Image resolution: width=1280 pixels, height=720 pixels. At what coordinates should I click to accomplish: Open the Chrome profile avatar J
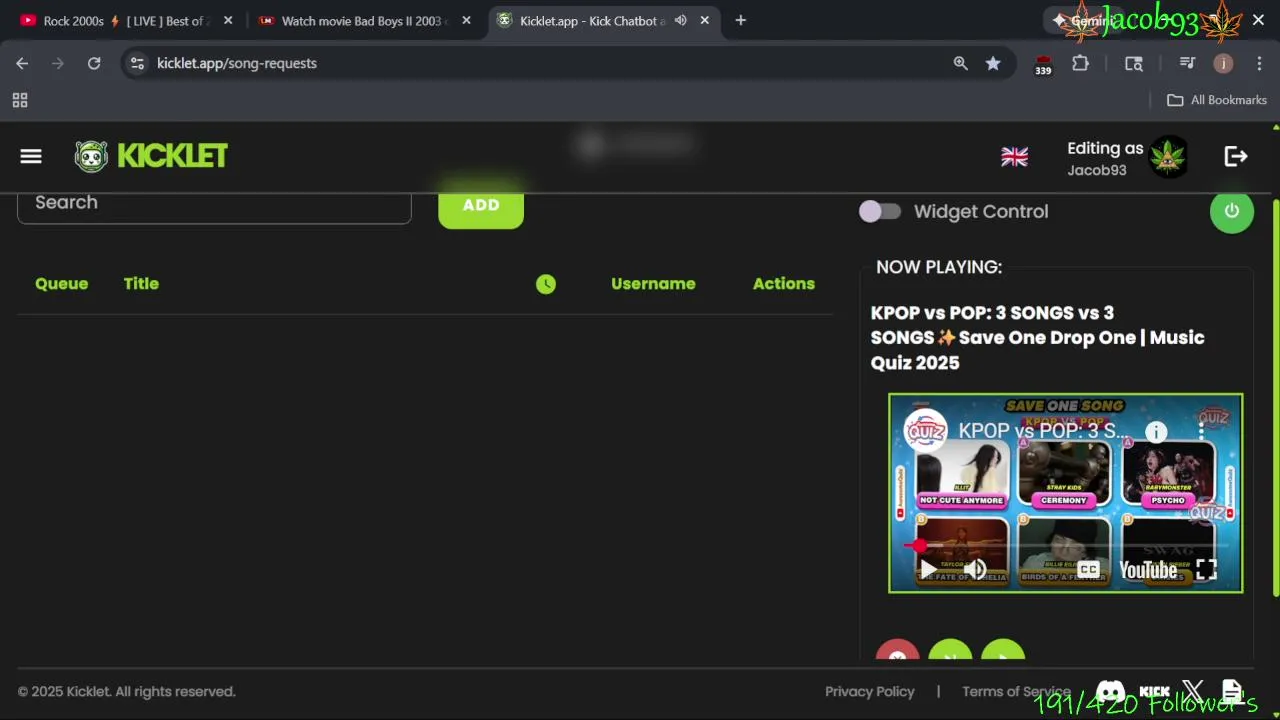click(1223, 63)
